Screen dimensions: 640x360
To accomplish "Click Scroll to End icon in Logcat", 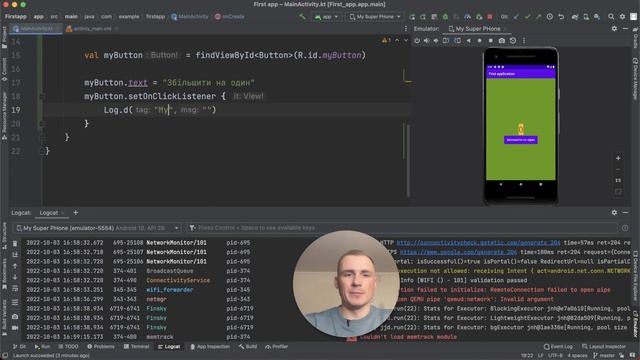I will 15,255.
